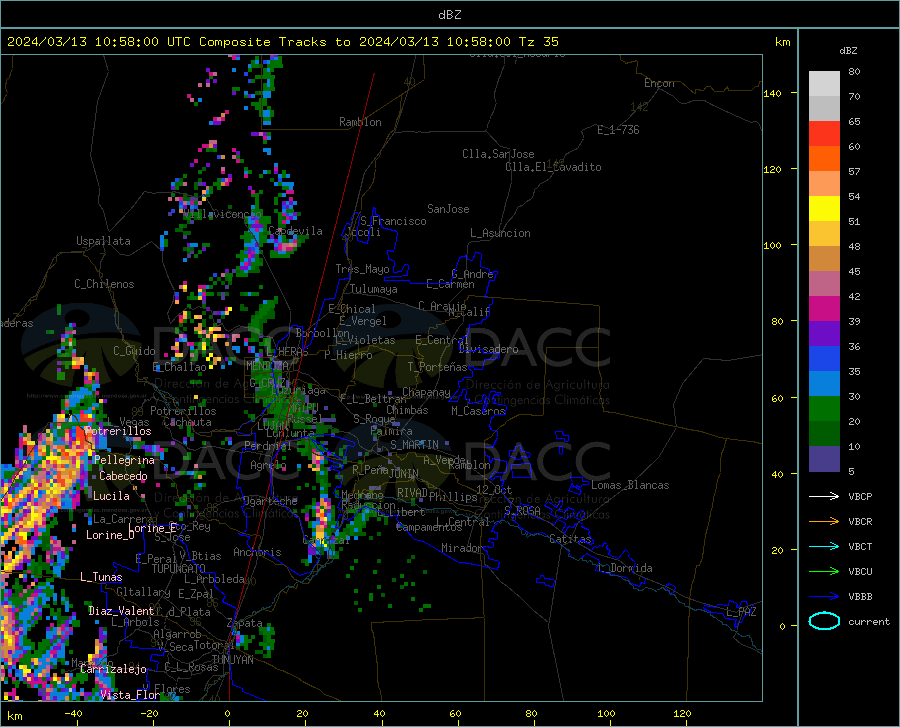The width and height of the screenshot is (900, 727).
Task: Click the 'Zapata' map label
Action: [x=245, y=623]
